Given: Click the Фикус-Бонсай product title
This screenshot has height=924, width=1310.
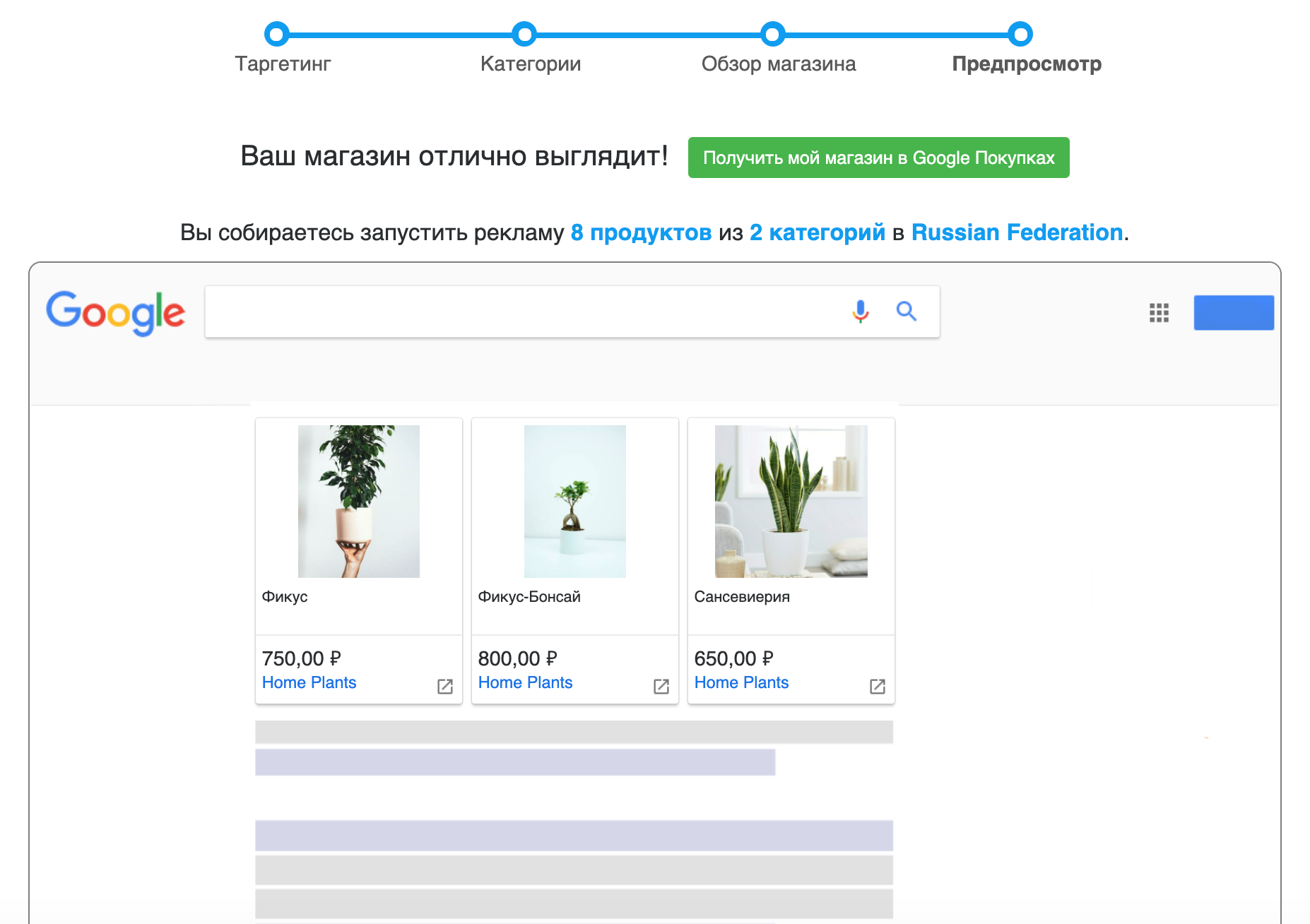Looking at the screenshot, I should pos(529,597).
